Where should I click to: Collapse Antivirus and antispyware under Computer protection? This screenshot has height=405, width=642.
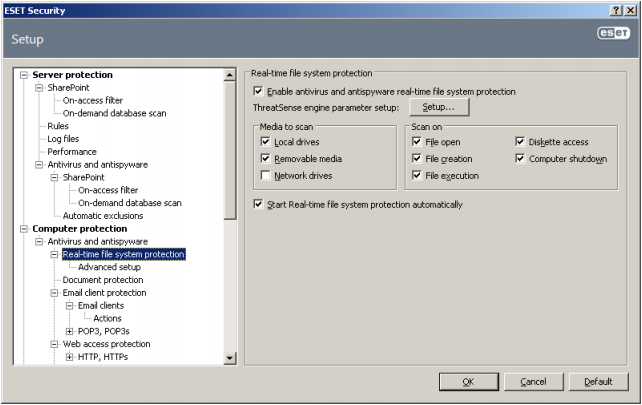pyautogui.click(x=39, y=242)
